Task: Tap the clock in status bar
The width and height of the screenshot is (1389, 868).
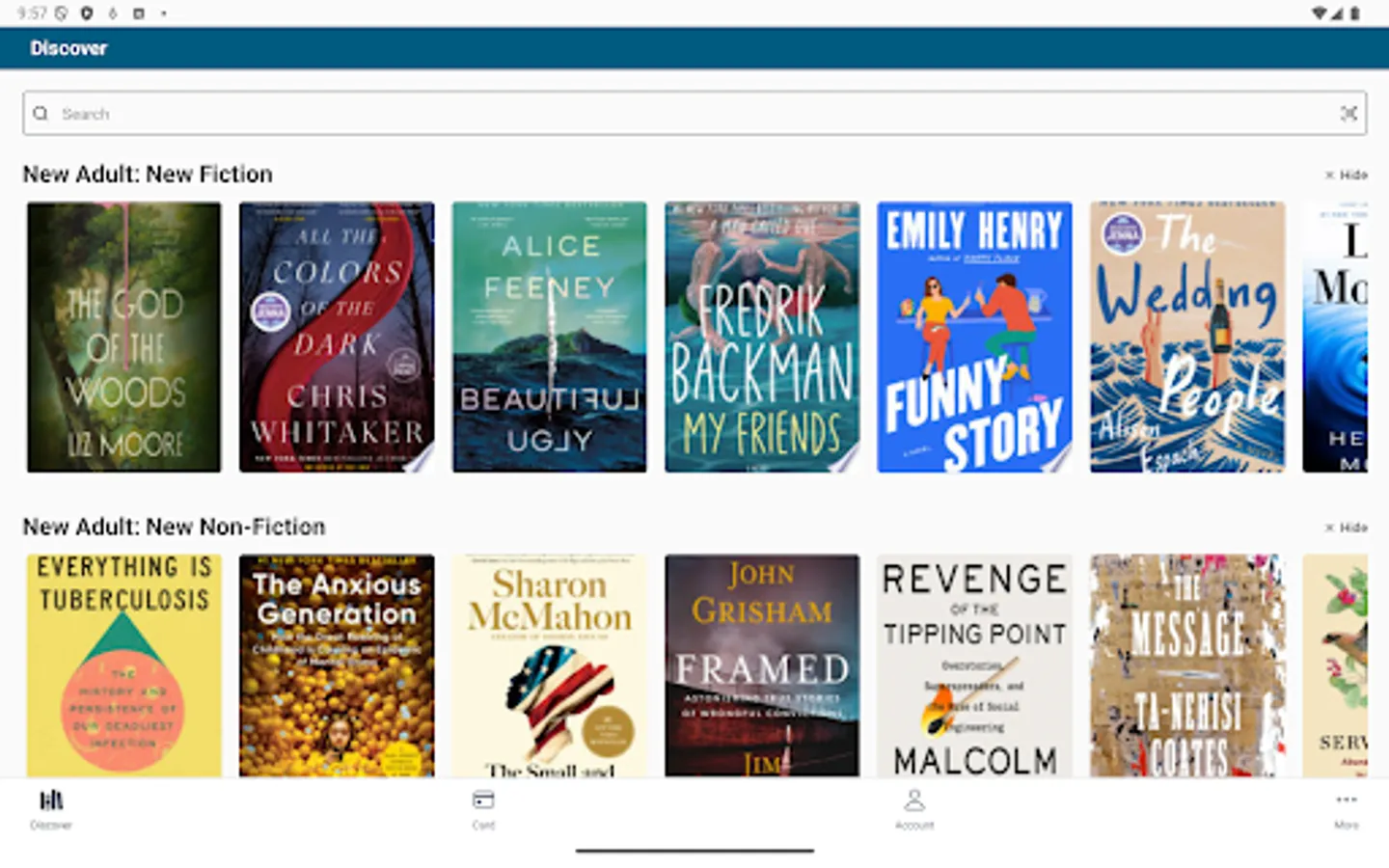Action: (32, 14)
